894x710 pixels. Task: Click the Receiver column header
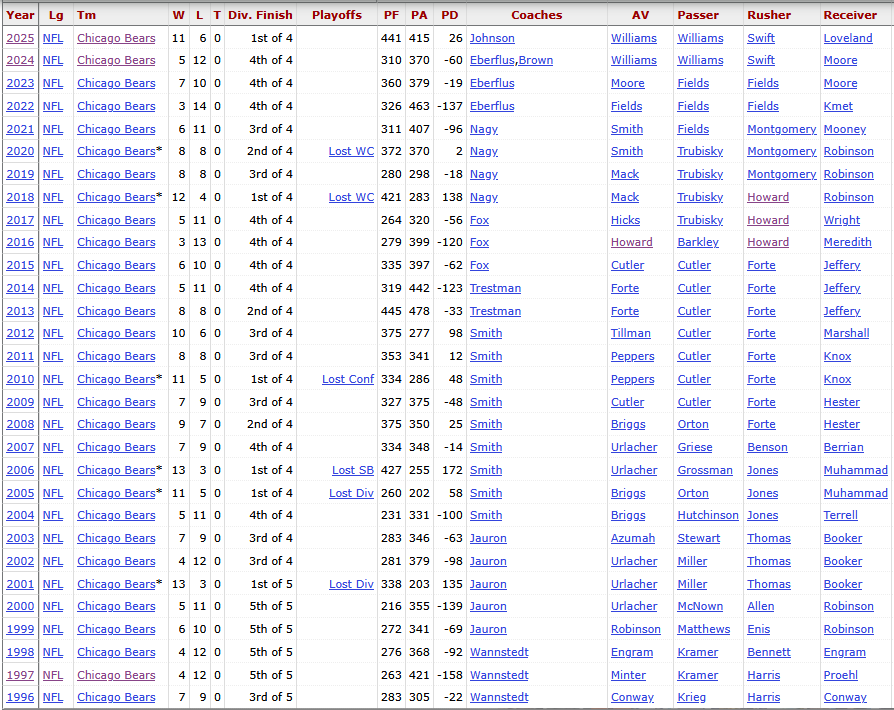[x=850, y=15]
